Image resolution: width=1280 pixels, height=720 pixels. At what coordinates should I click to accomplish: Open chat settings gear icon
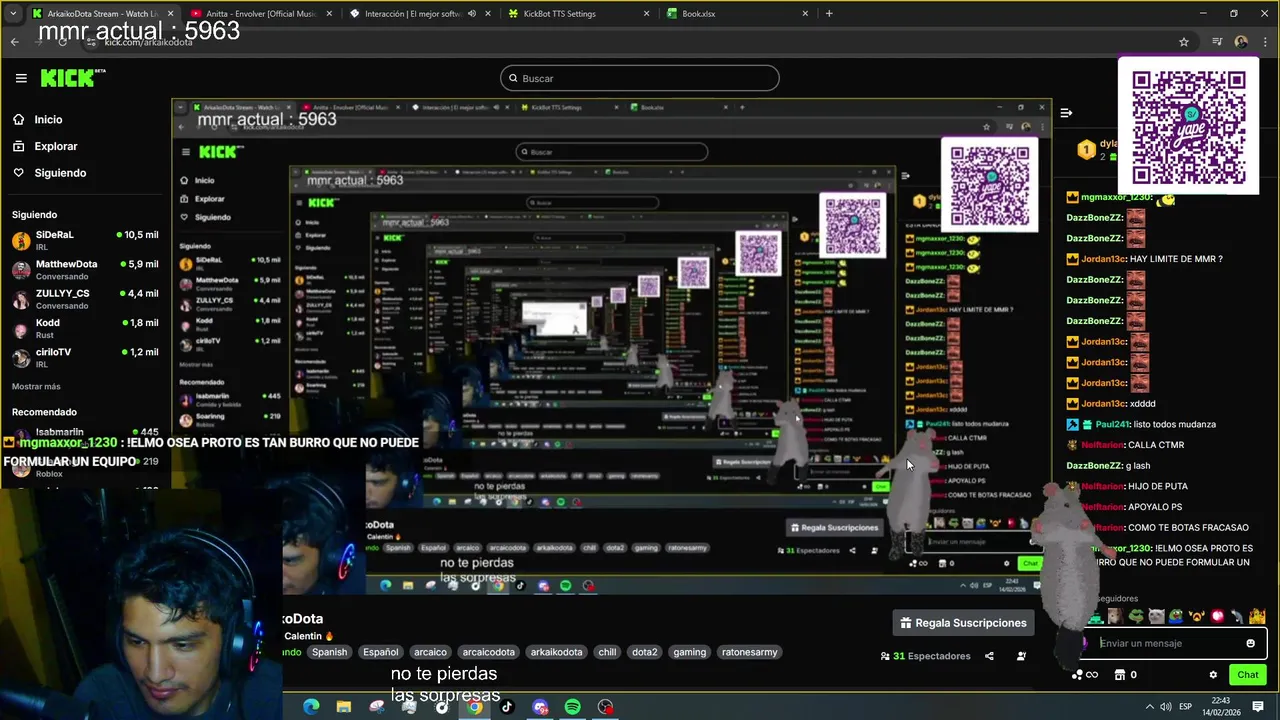click(1213, 675)
